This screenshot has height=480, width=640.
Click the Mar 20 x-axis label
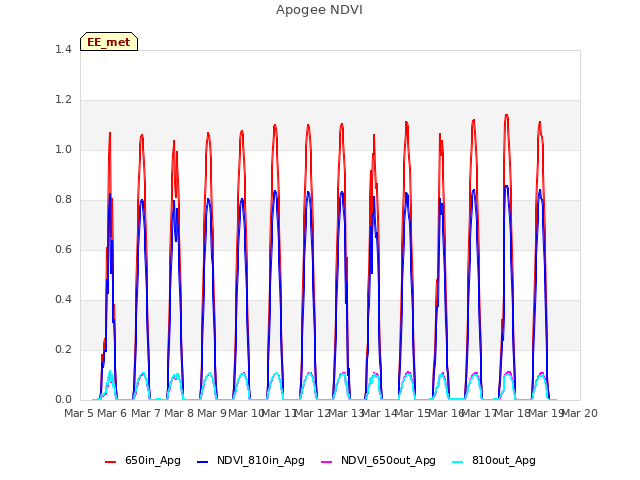(x=580, y=413)
